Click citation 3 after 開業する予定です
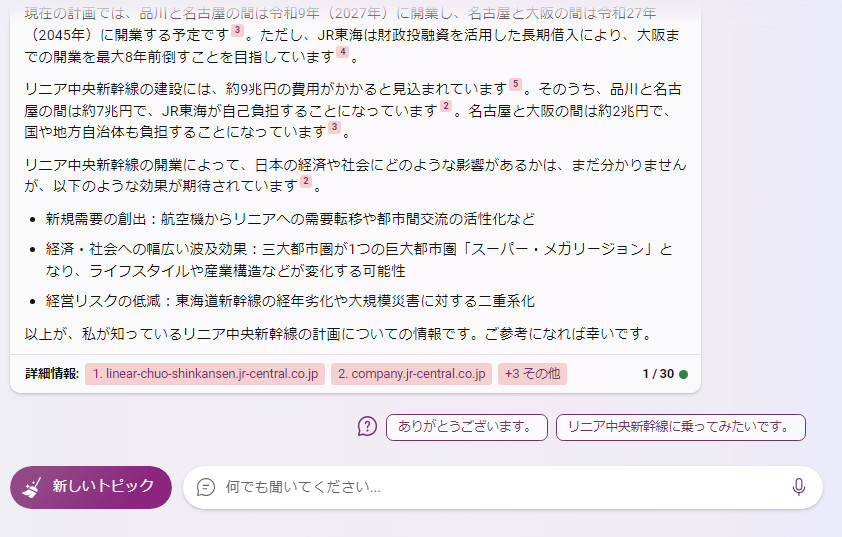Screen dimensions: 842x537 pyautogui.click(x=237, y=30)
